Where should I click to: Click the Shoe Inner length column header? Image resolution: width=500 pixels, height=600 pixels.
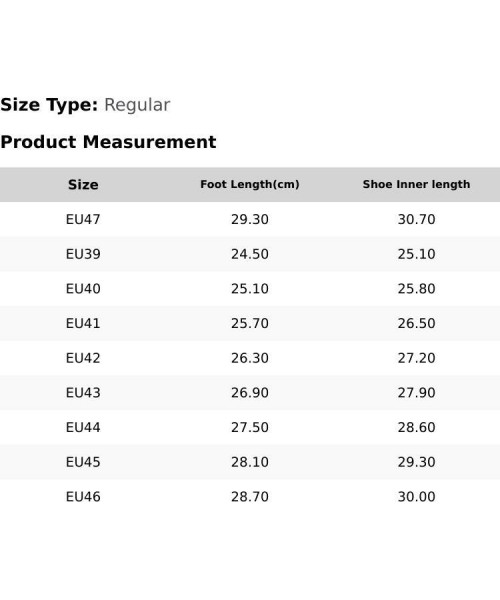tap(416, 184)
